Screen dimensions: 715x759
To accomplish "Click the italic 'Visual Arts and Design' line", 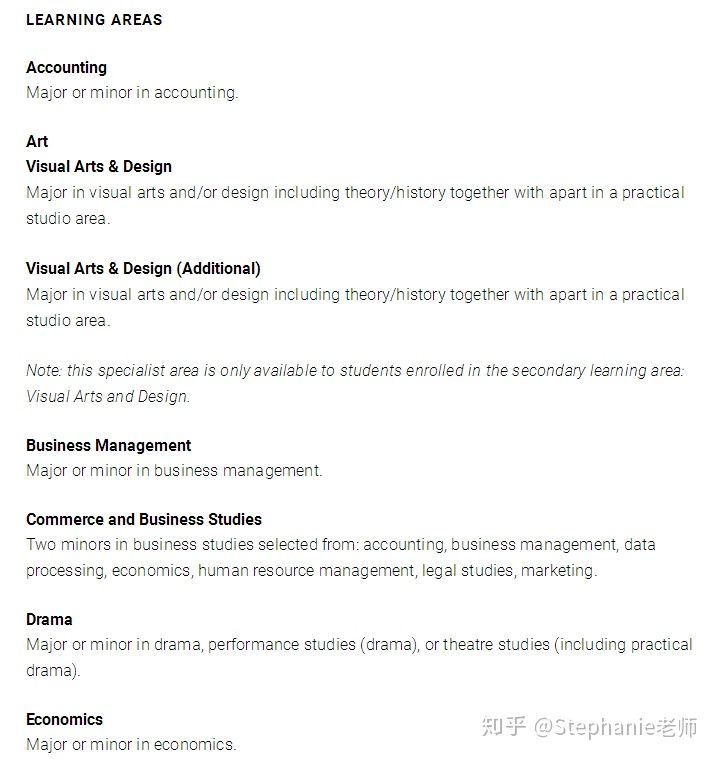I will coord(108,396).
